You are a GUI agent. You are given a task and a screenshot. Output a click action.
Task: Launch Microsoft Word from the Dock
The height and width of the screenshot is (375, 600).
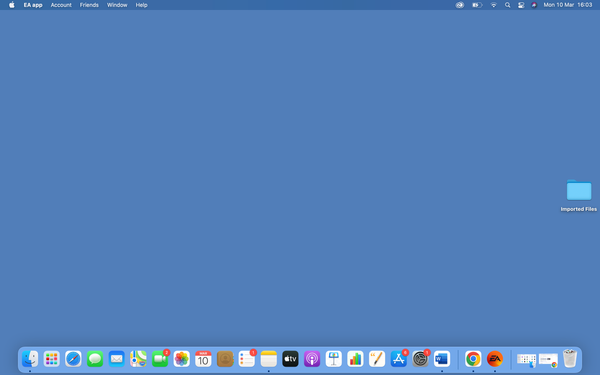(x=442, y=359)
